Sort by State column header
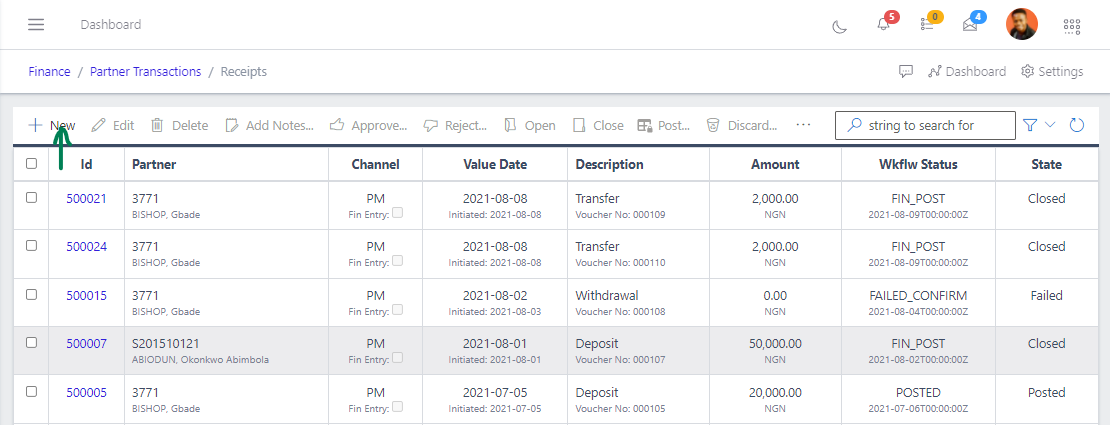This screenshot has width=1110, height=425. click(x=1046, y=164)
